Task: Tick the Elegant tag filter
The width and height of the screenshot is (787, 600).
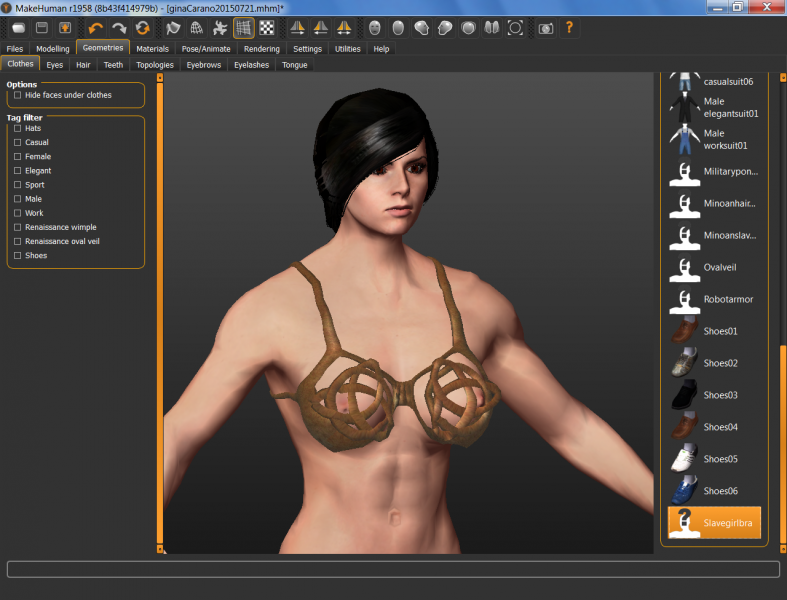Action: click(x=18, y=171)
